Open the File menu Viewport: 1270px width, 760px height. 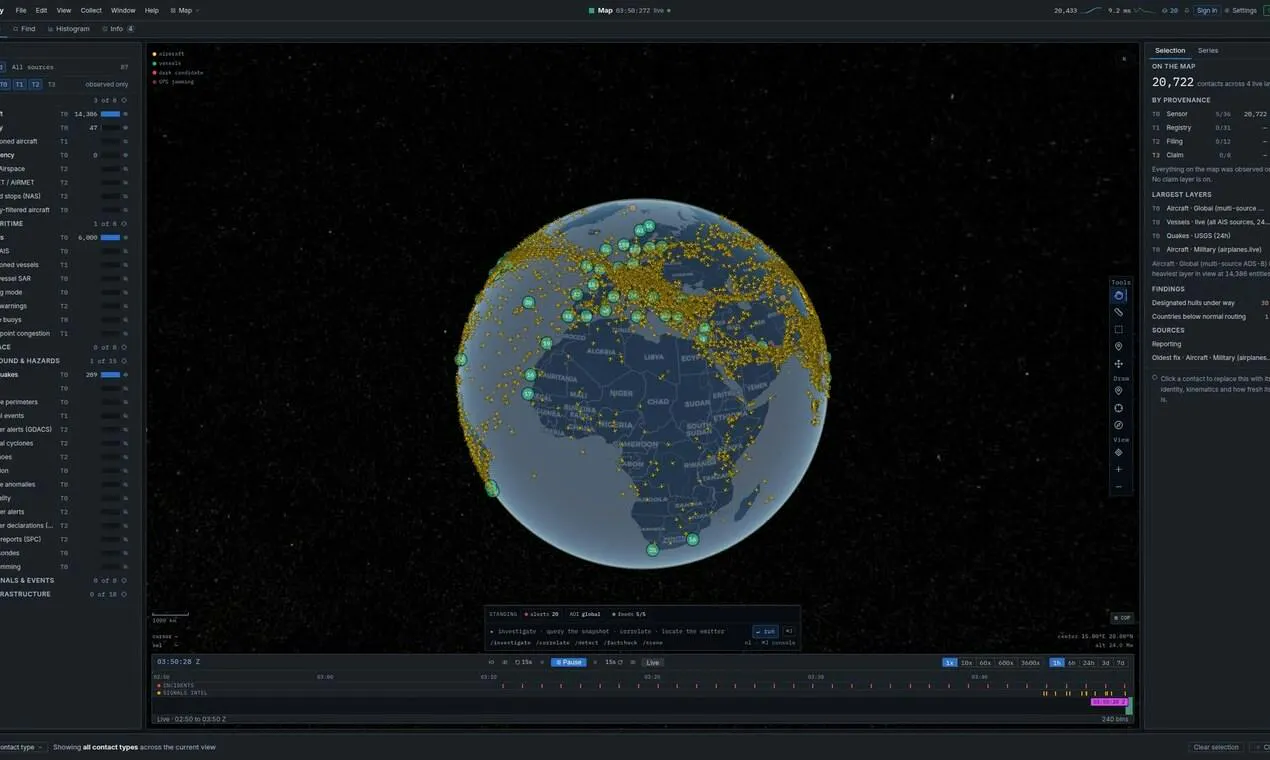pyautogui.click(x=21, y=10)
